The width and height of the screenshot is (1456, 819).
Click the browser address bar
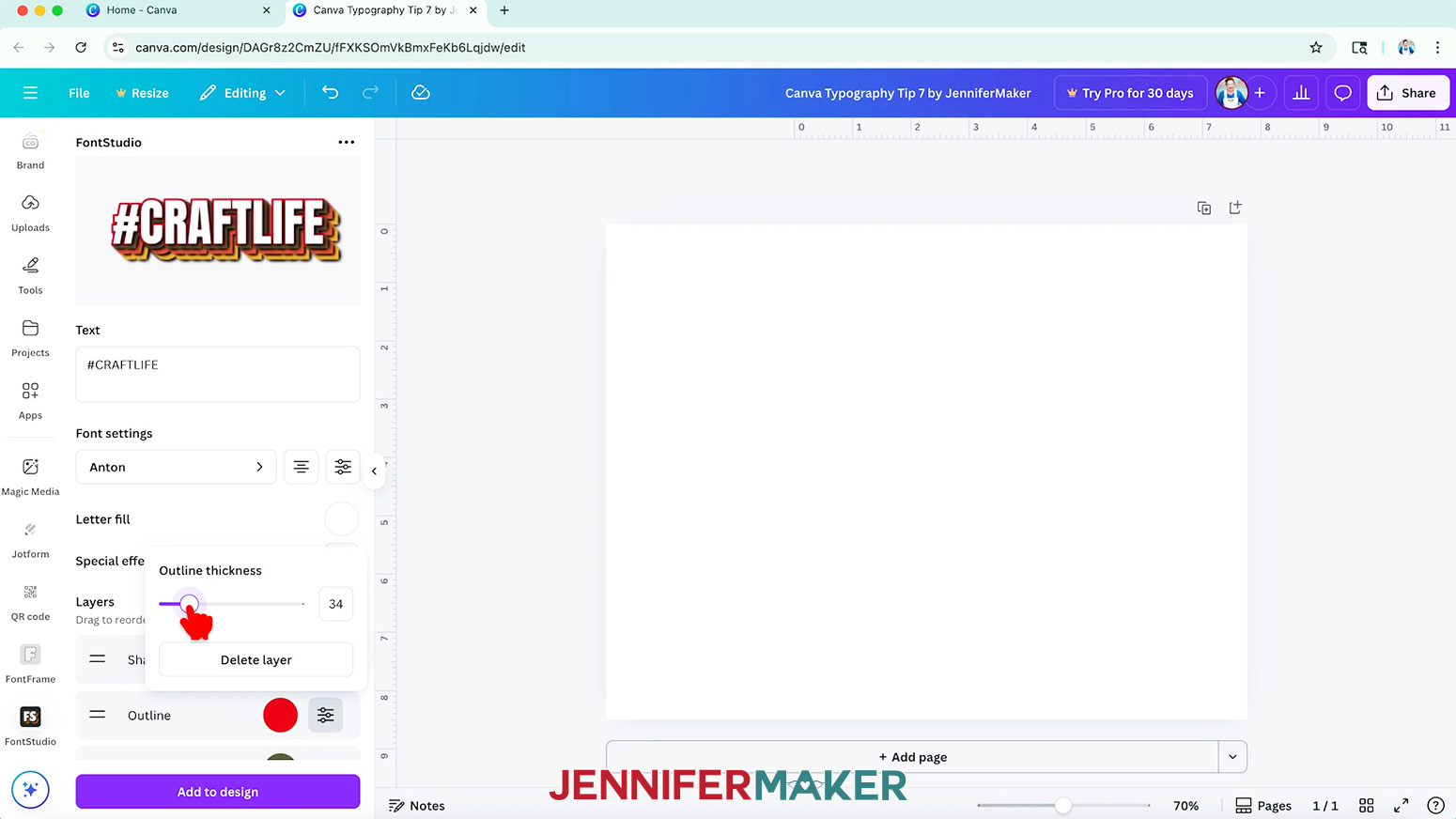click(705, 47)
